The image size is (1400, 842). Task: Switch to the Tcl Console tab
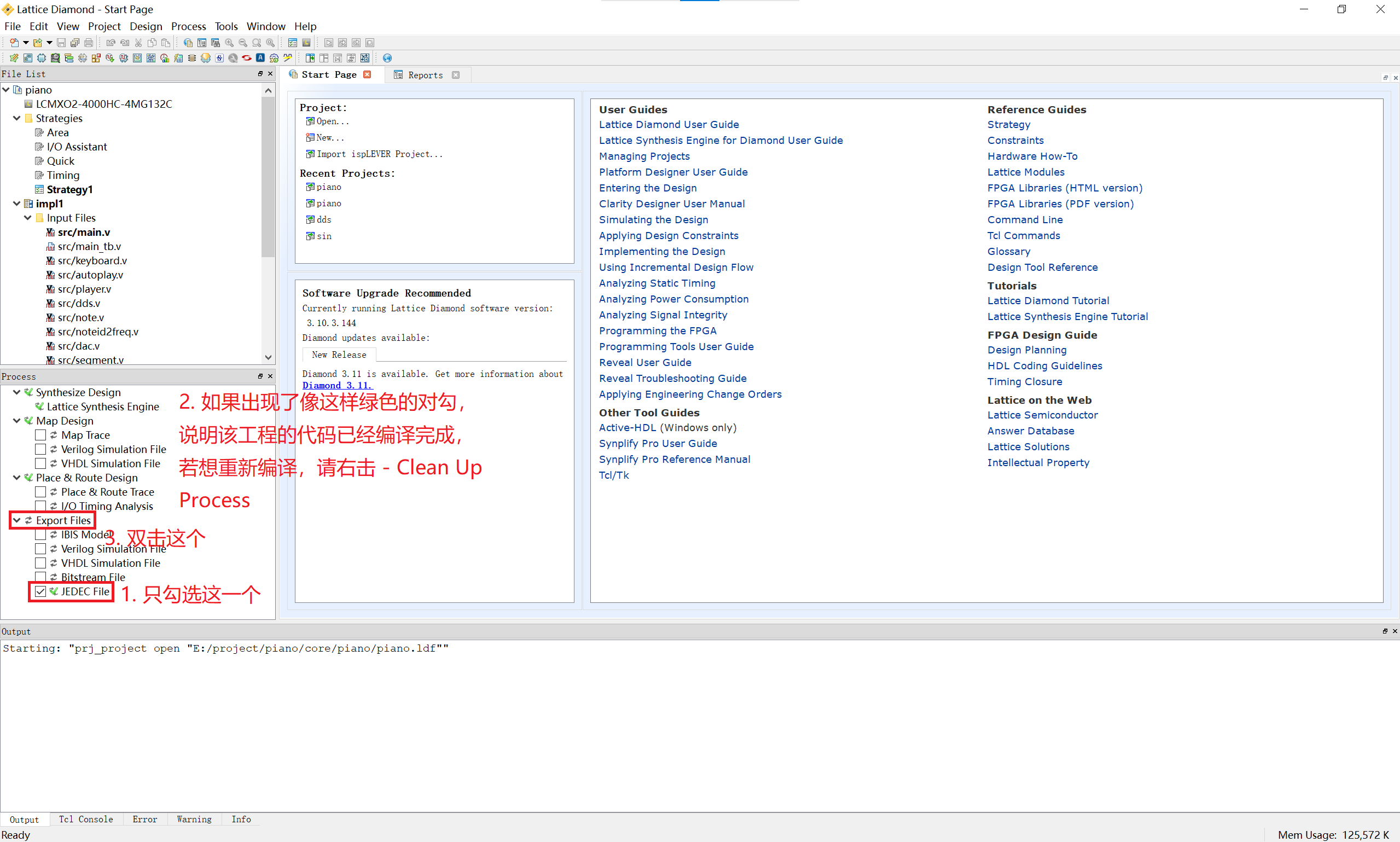tap(86, 820)
